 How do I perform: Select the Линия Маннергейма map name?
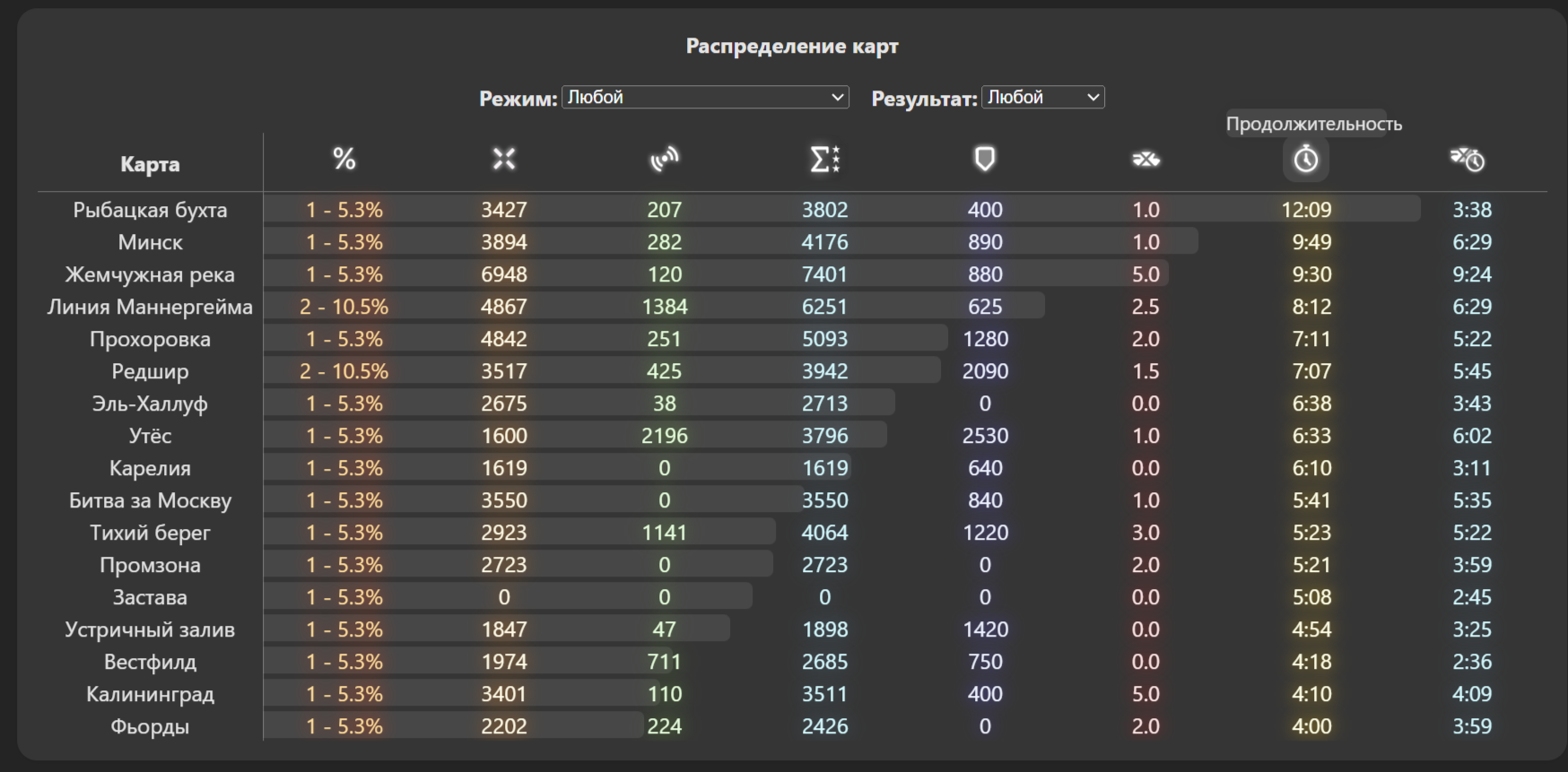pos(150,307)
